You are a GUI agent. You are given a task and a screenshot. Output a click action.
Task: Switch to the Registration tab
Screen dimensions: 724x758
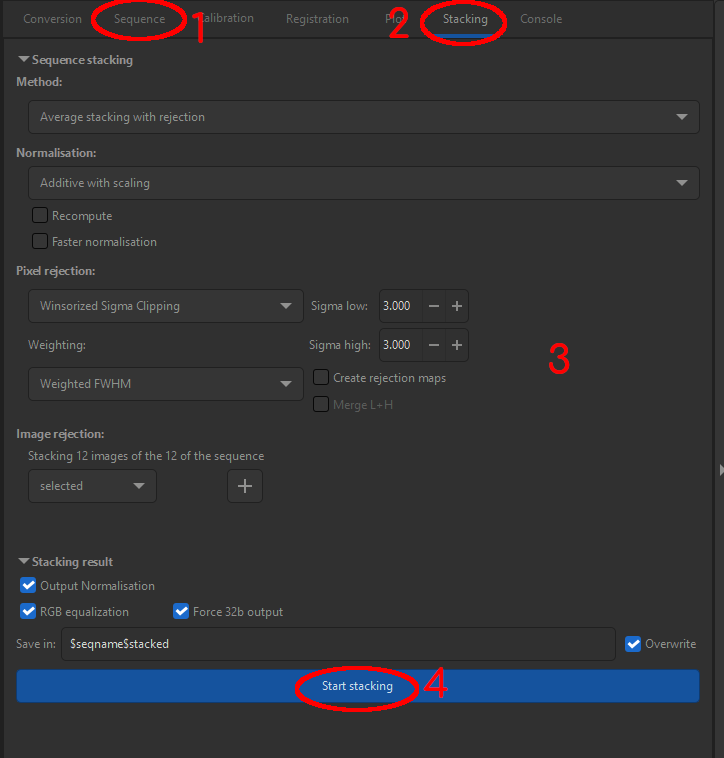(x=317, y=19)
